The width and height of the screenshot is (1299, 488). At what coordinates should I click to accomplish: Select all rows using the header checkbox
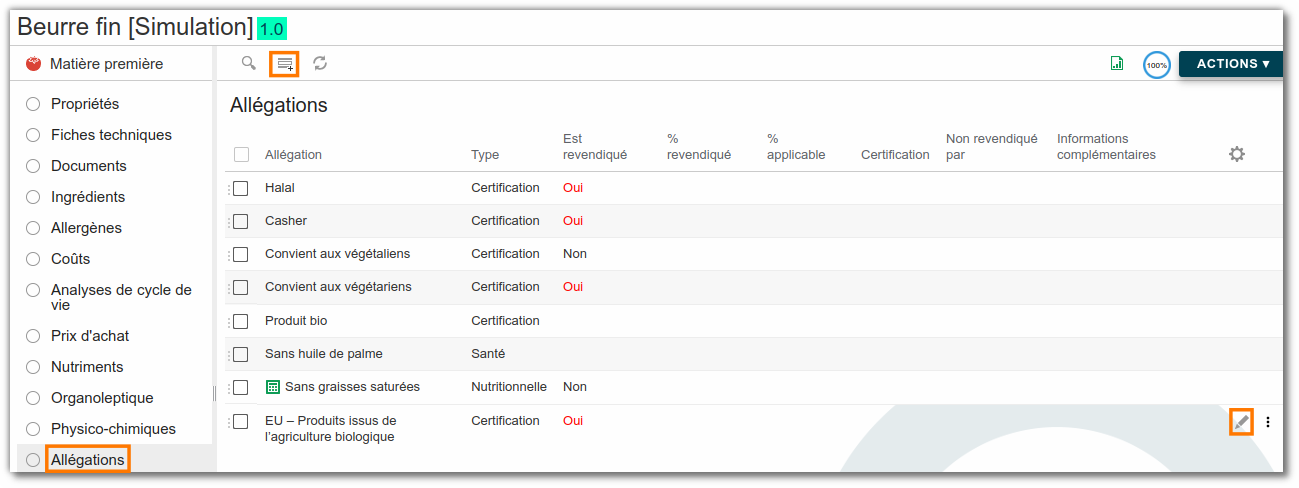[241, 155]
